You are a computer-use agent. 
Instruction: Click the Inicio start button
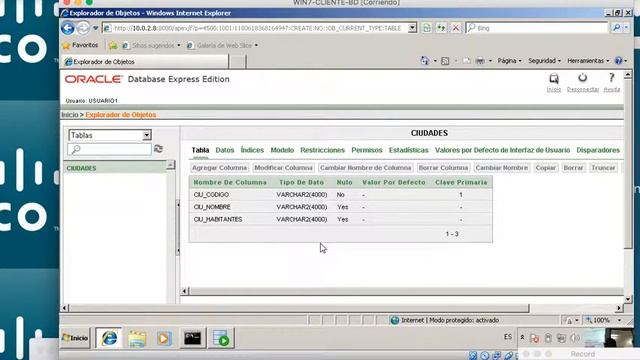point(75,338)
